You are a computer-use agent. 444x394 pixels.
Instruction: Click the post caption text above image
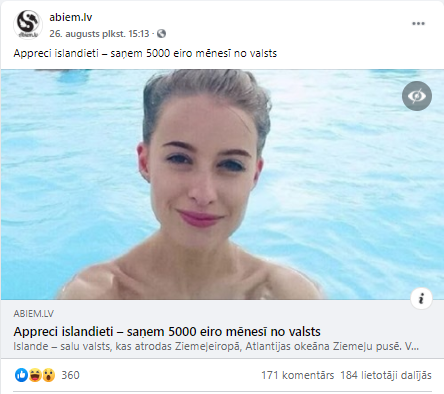click(x=145, y=53)
